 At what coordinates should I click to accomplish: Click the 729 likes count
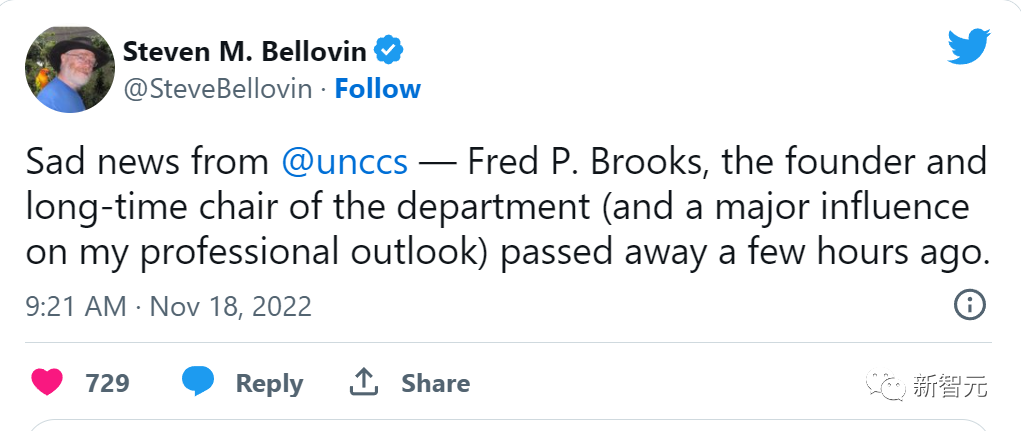tap(107, 383)
